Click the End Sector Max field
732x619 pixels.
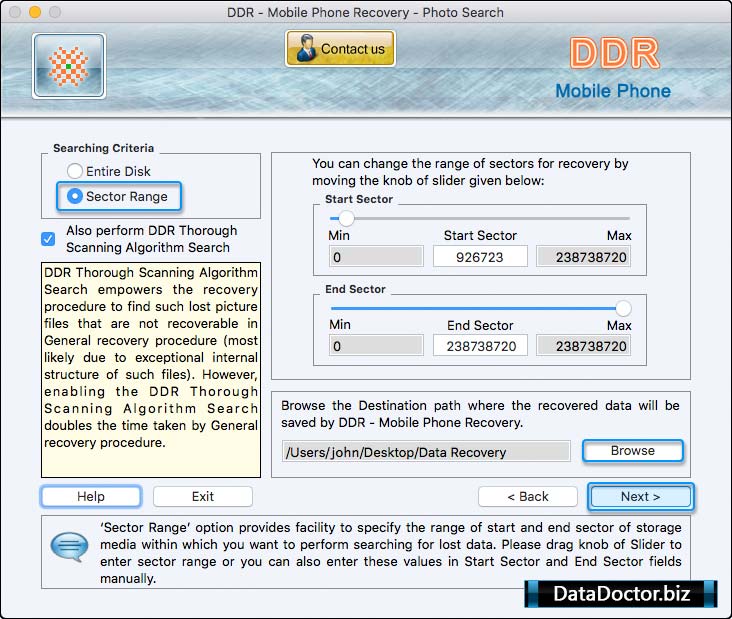coord(584,346)
